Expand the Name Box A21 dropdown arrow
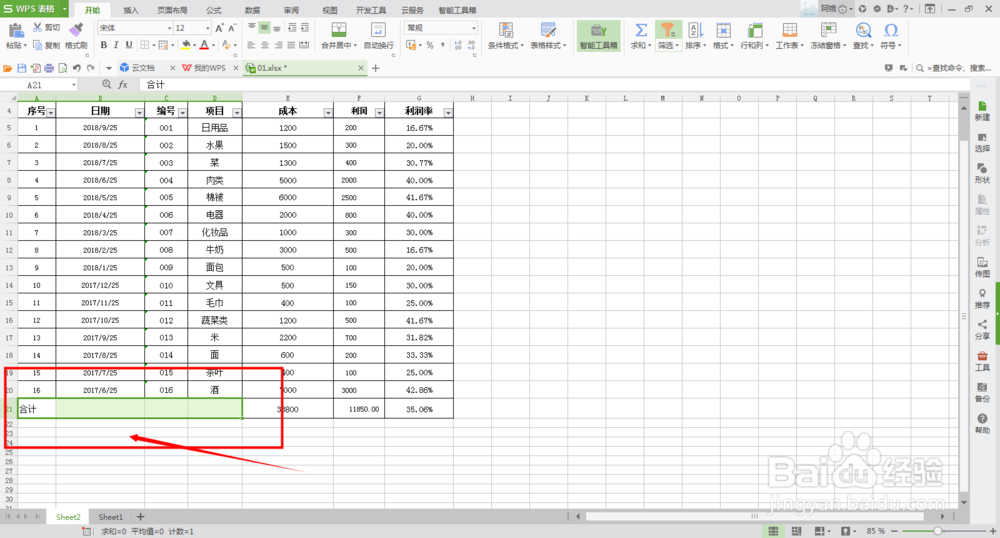1000x538 pixels. click(x=74, y=85)
